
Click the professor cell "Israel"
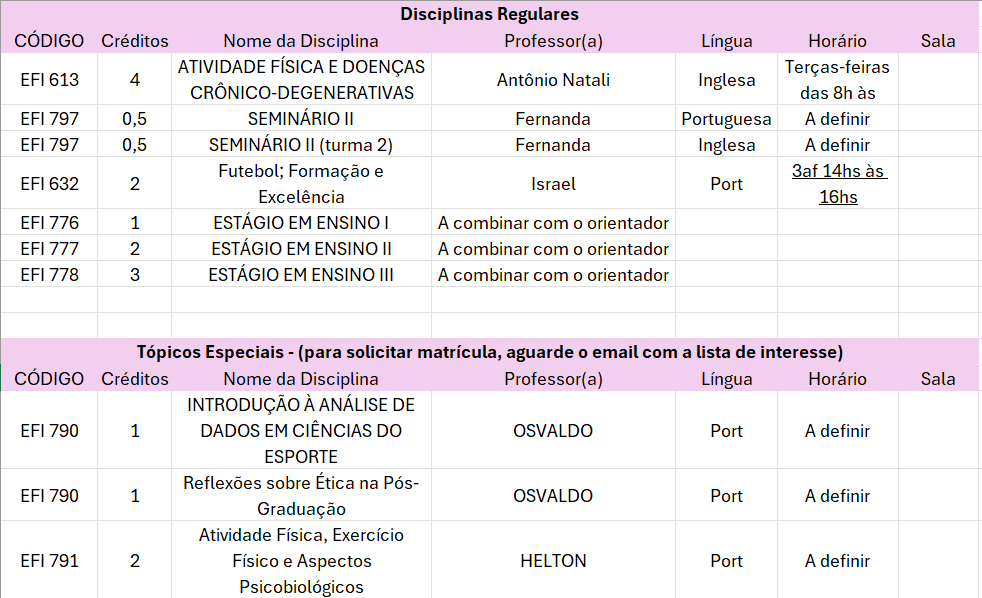(x=553, y=184)
